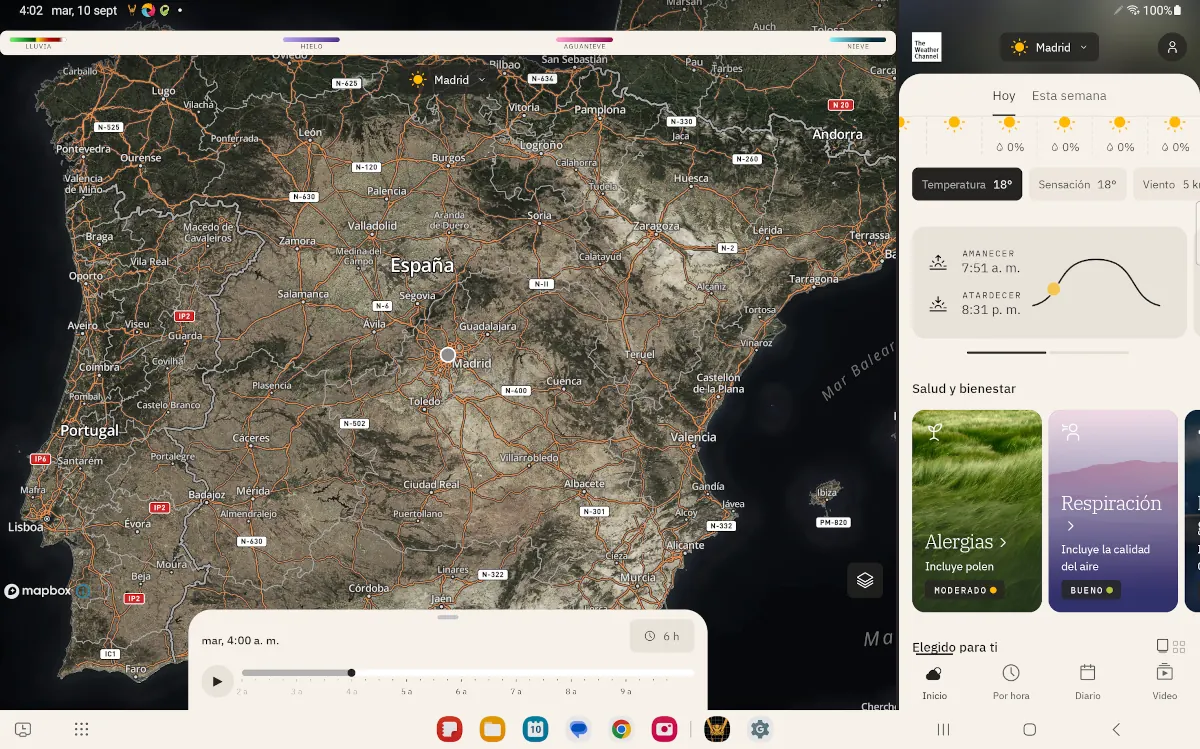
Task: Launch Chrome from the taskbar
Action: 621,730
